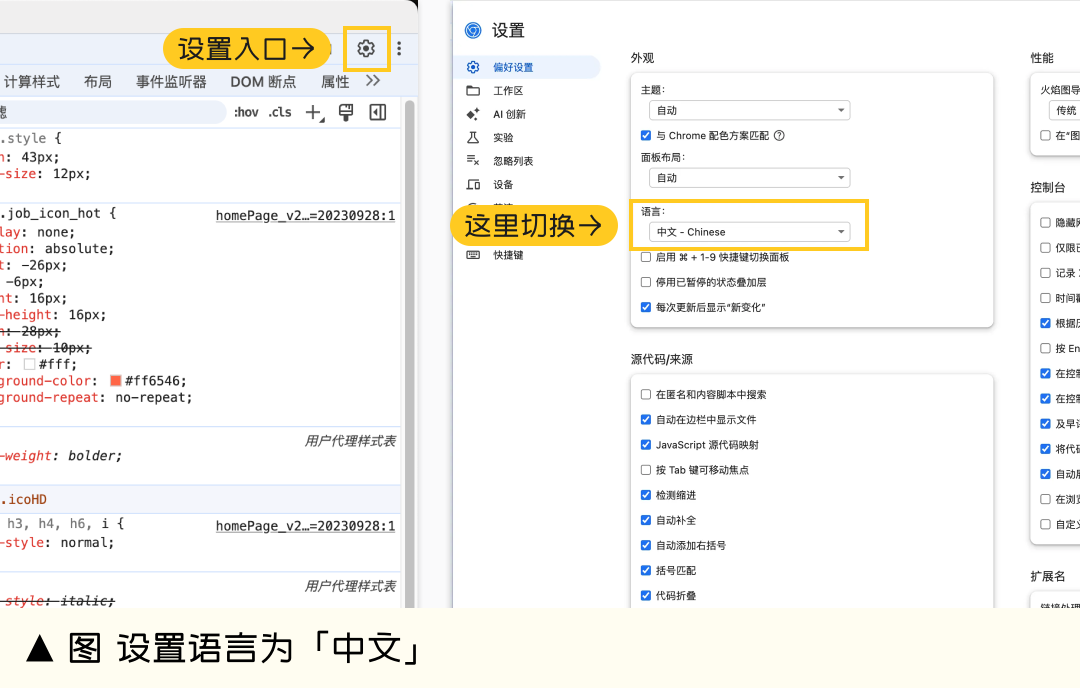Check the 在匿名和内容脚本中搜索 option

click(646, 395)
